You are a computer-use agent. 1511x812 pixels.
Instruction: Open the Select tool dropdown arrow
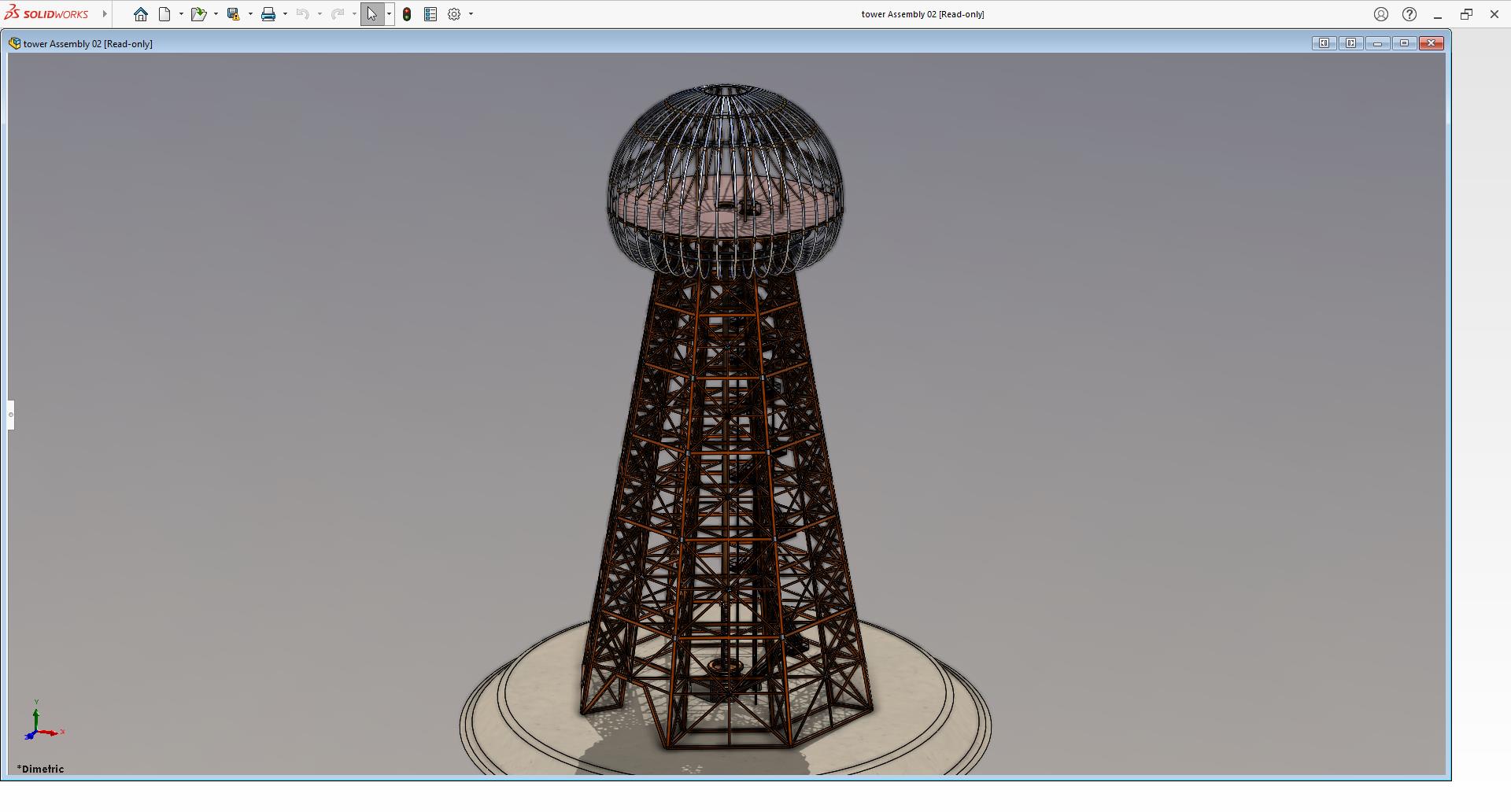click(389, 14)
